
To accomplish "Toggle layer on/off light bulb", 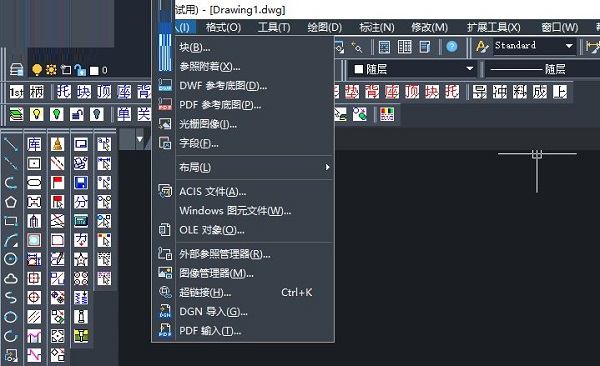I will (x=37, y=70).
